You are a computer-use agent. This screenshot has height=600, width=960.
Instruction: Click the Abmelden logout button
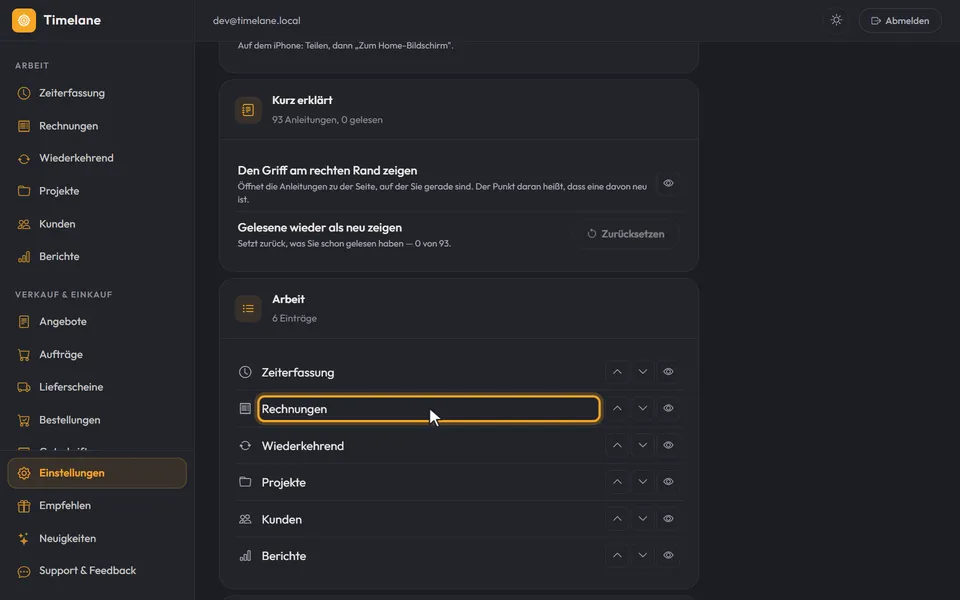coord(900,20)
